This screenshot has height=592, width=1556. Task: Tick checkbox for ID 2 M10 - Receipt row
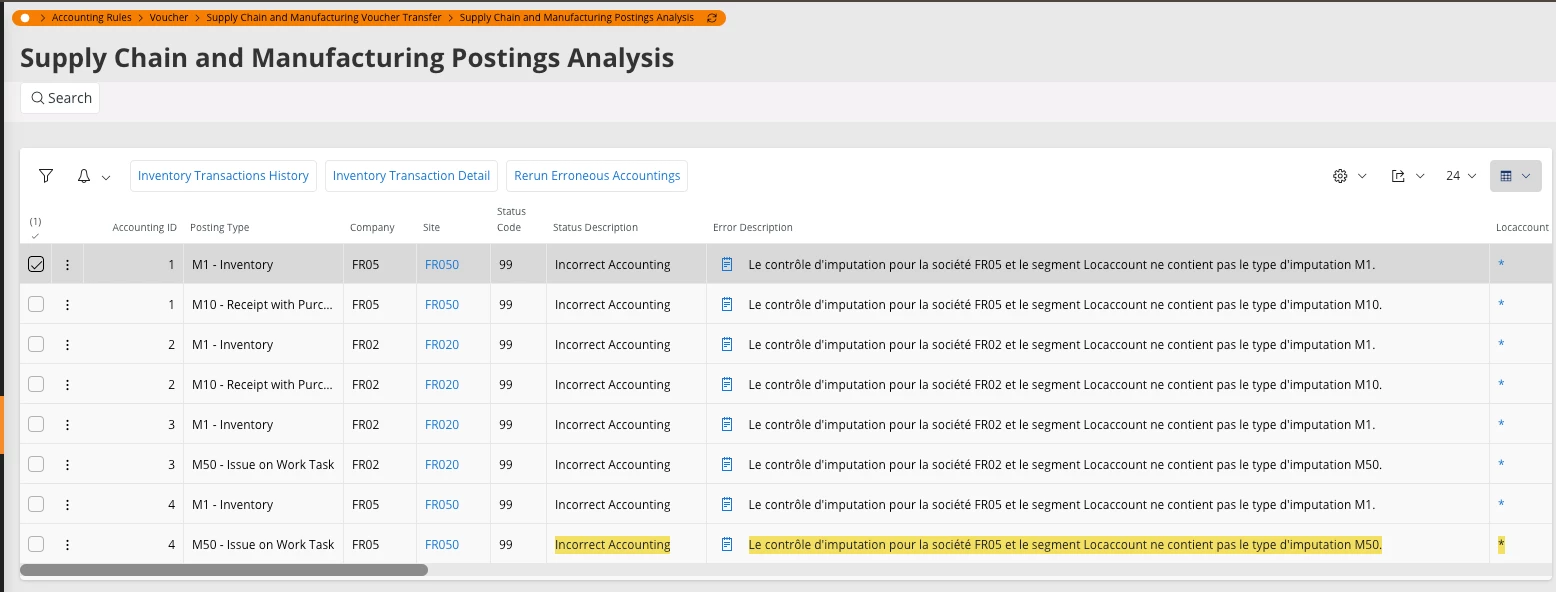click(36, 385)
